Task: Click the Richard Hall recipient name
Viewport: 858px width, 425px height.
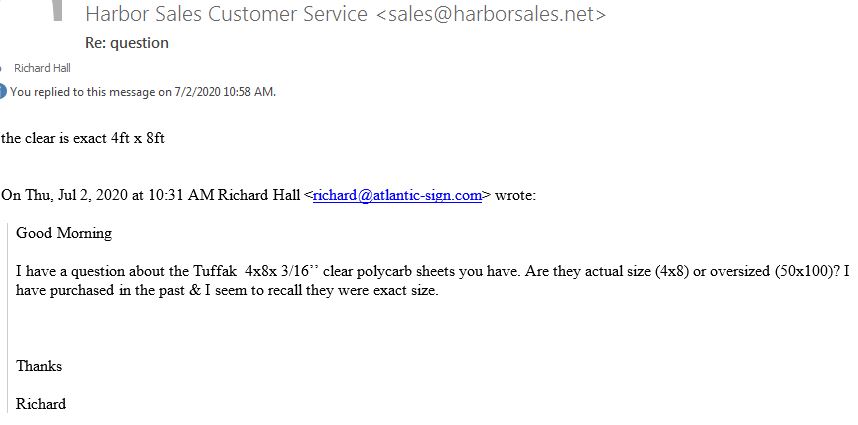Action: pyautogui.click(x=42, y=68)
